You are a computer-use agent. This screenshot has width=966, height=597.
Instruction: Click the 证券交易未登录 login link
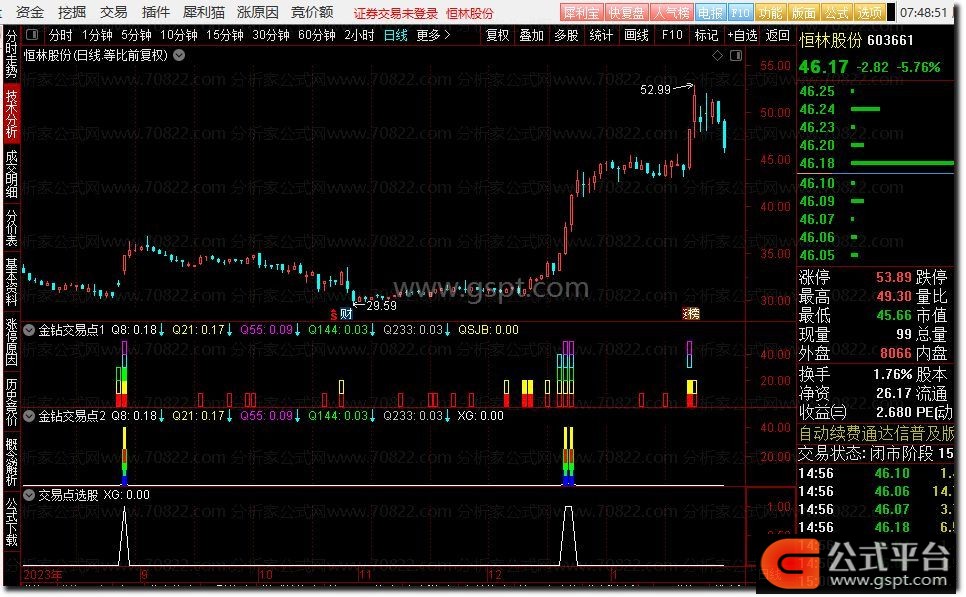396,13
